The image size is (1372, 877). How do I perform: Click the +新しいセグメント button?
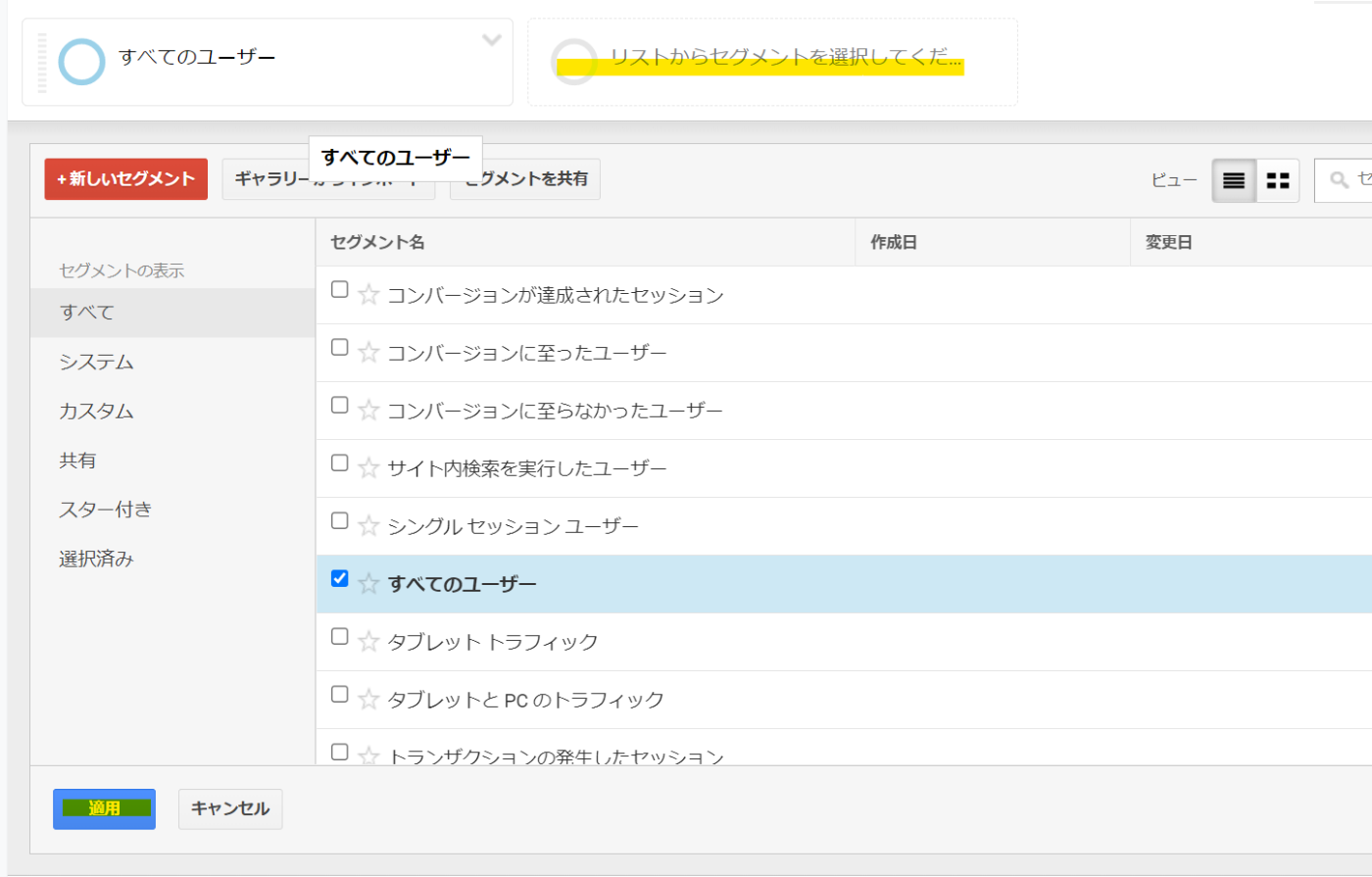click(x=125, y=179)
